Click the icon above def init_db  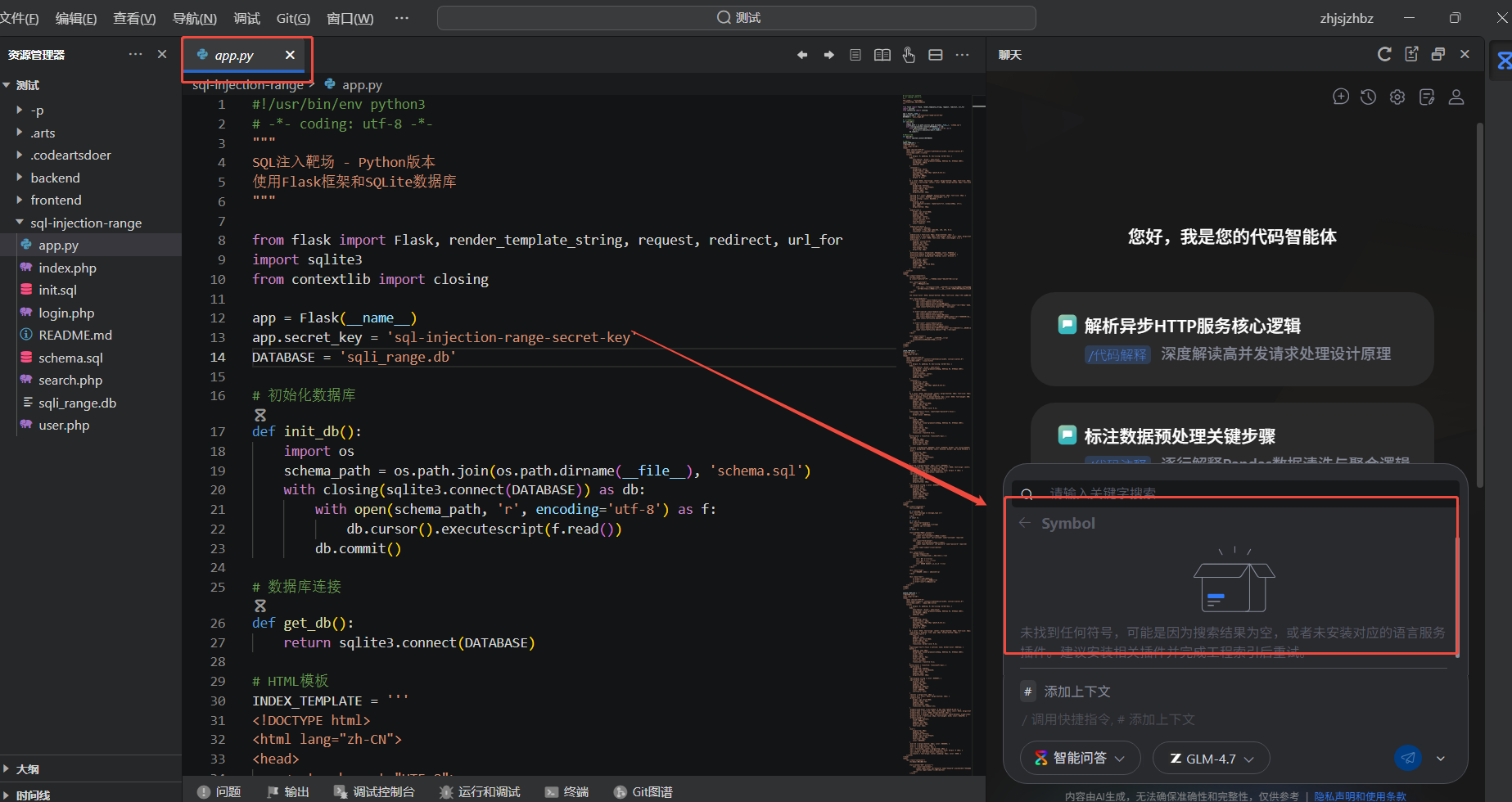point(260,415)
